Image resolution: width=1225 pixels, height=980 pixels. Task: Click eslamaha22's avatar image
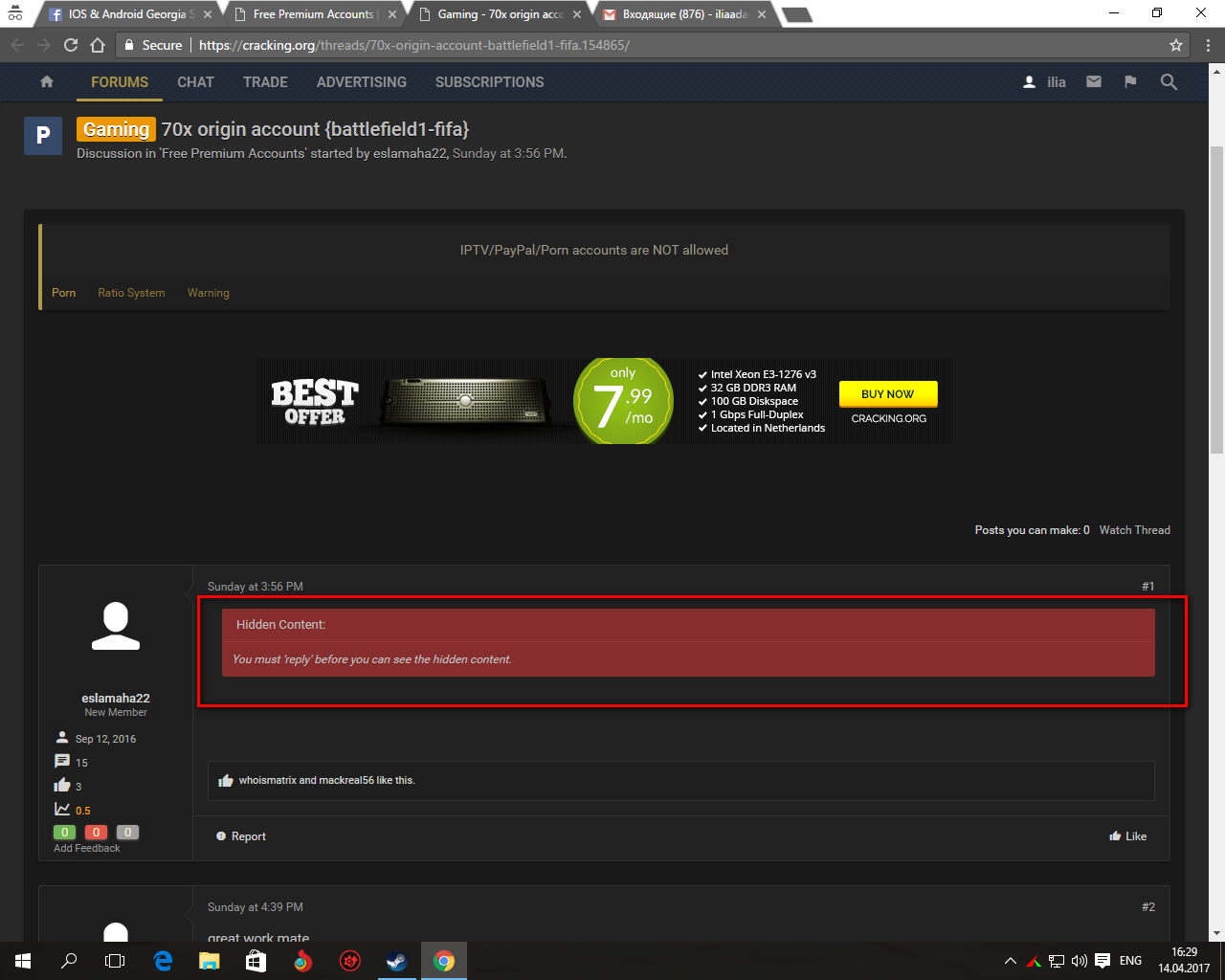point(116,627)
